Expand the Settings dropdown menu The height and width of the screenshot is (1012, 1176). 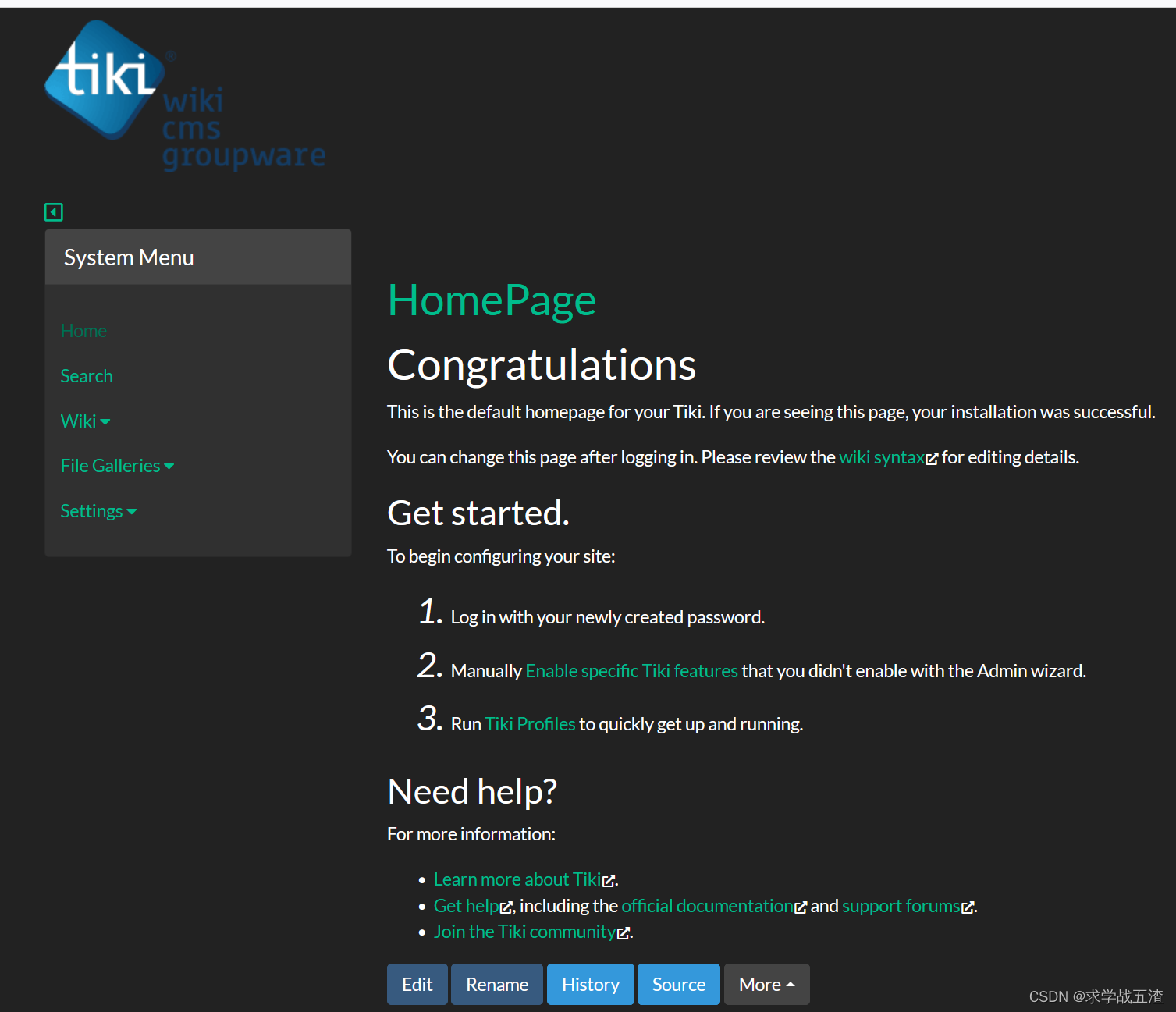[x=98, y=511]
